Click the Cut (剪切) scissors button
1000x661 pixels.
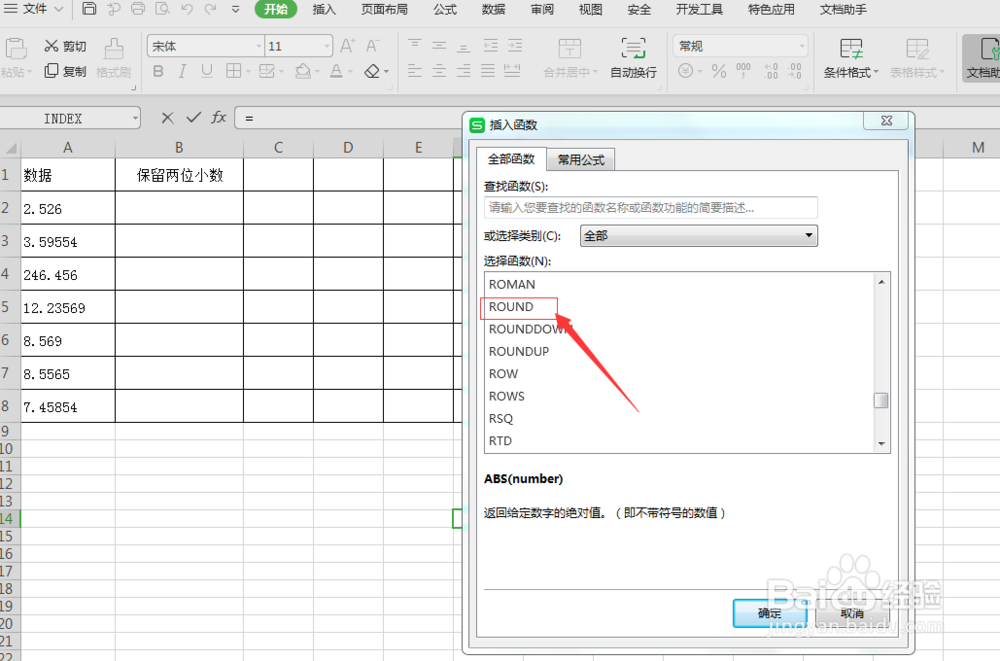click(65, 46)
